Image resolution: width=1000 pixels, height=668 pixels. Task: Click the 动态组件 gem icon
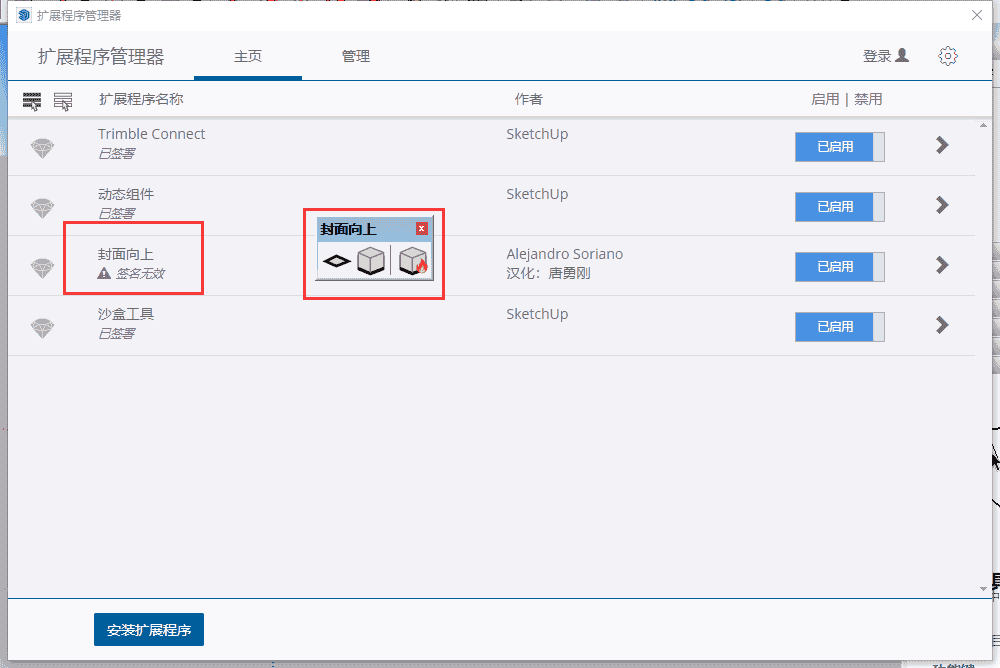point(43,208)
